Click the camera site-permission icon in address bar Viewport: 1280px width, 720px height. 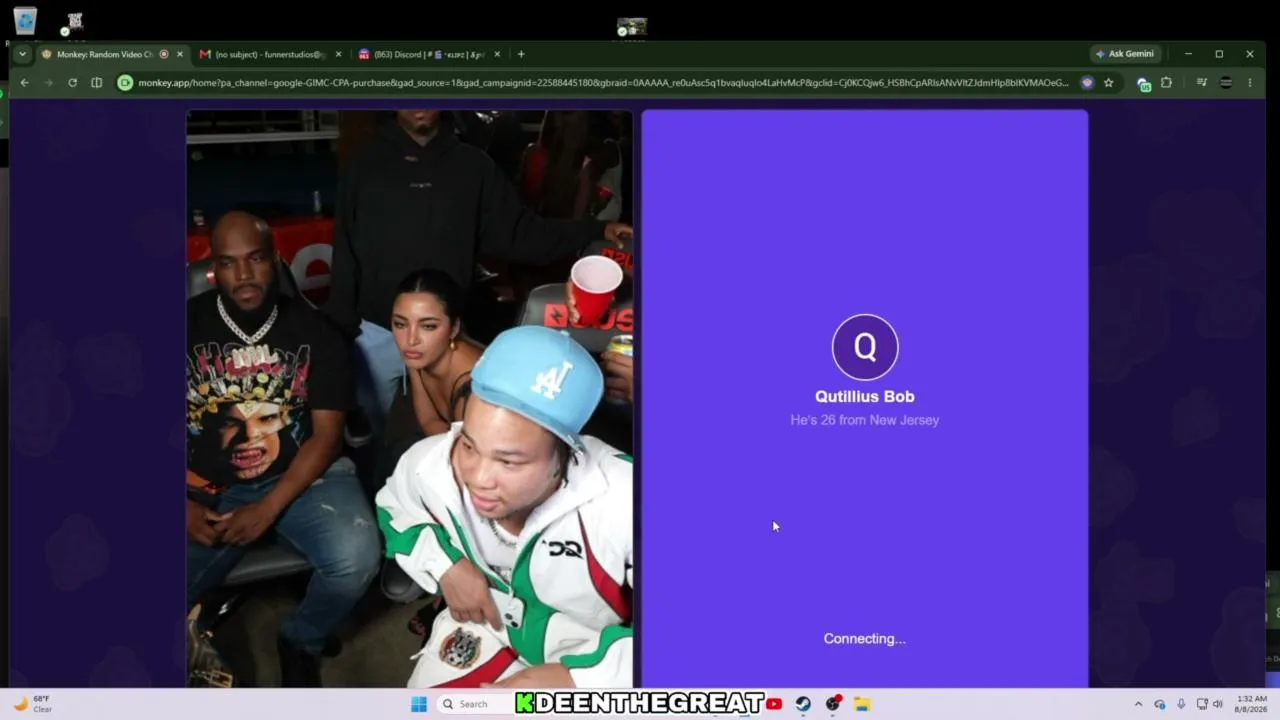(125, 83)
